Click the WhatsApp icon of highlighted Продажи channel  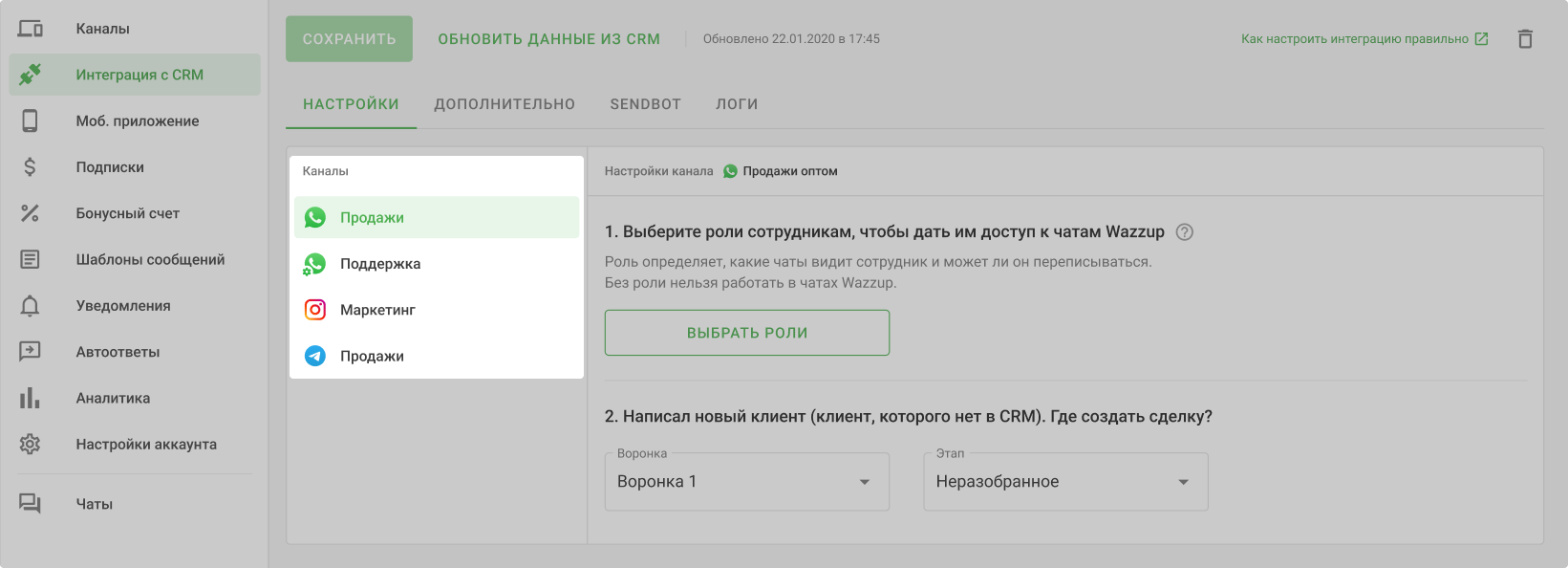coord(315,218)
